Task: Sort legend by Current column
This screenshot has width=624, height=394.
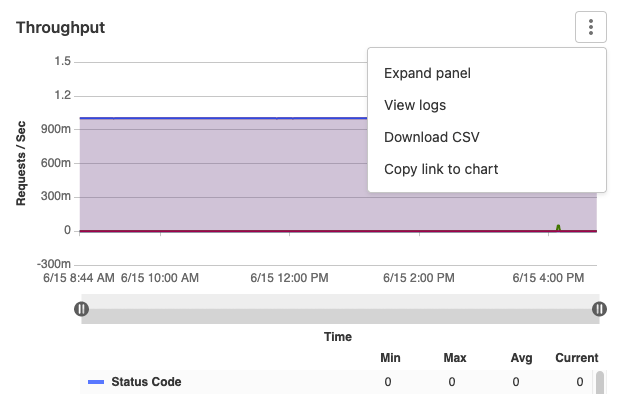Action: 577,358
